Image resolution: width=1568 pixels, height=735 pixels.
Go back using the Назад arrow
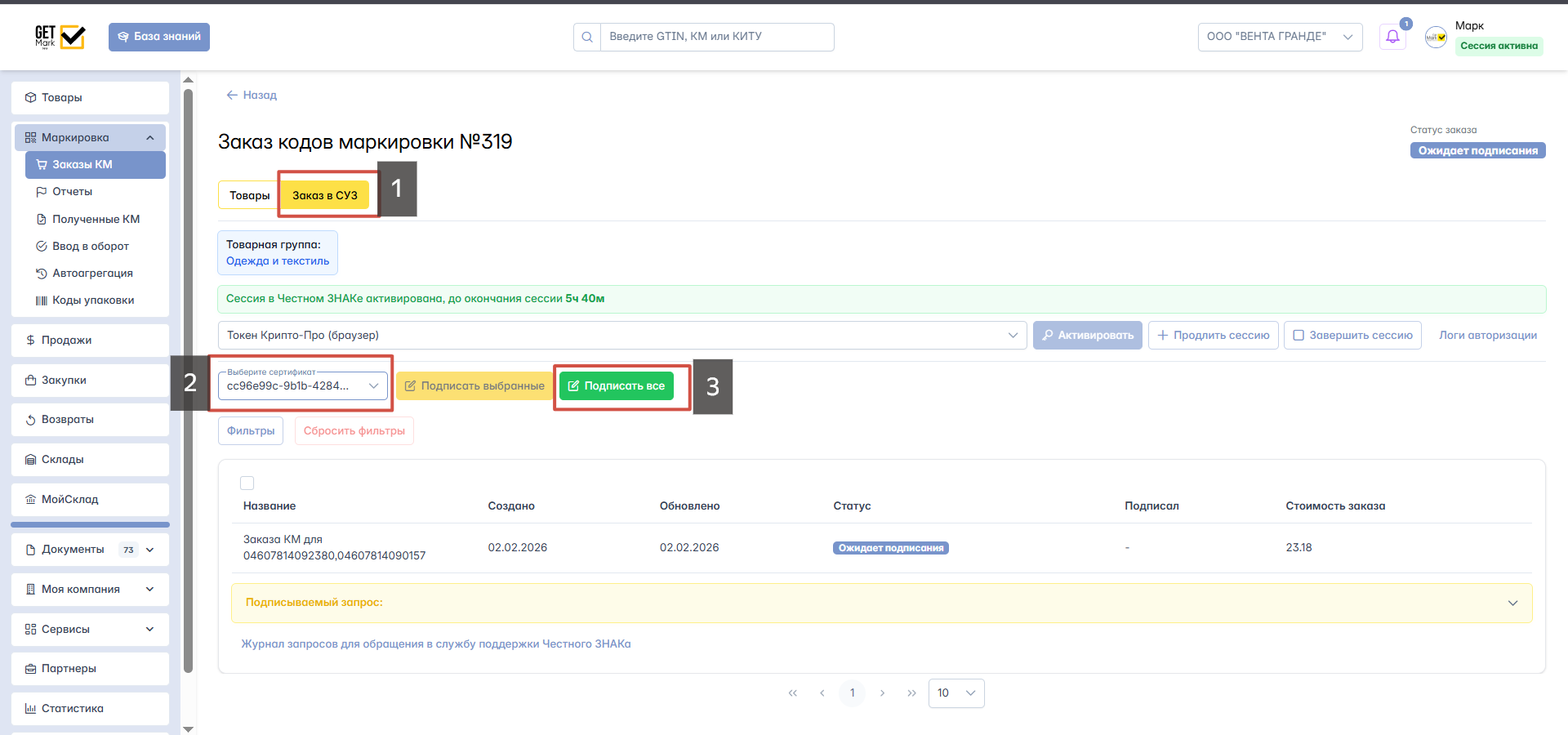tap(252, 95)
